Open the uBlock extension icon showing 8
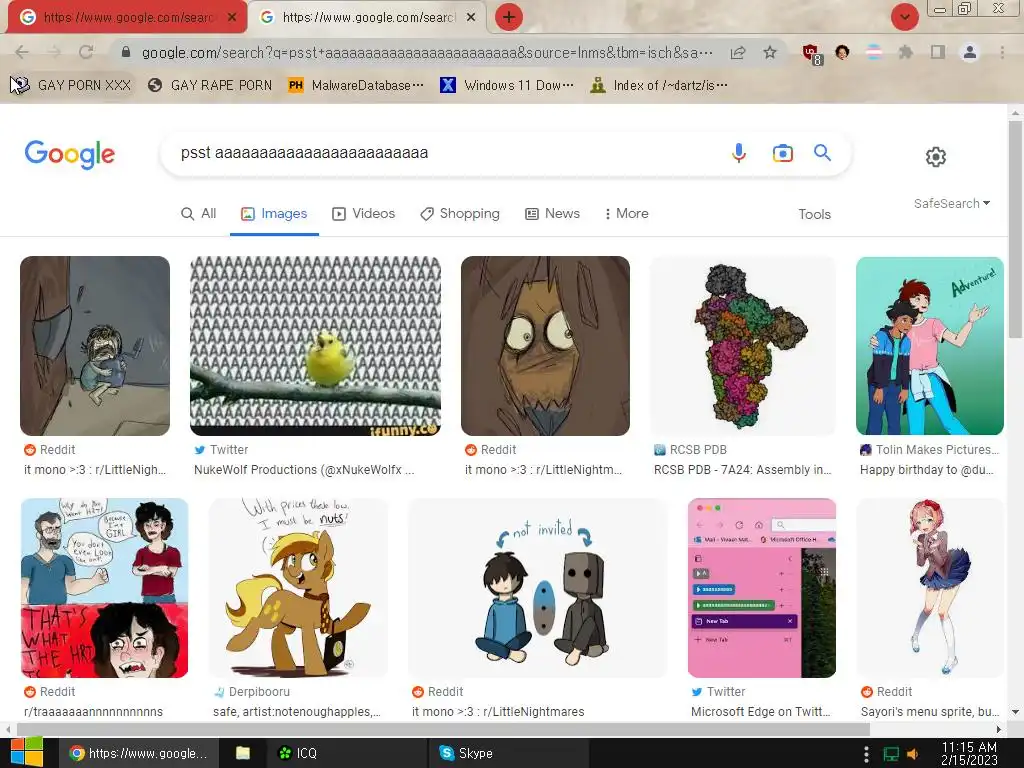Screen dimensions: 1024x768 tap(812, 54)
